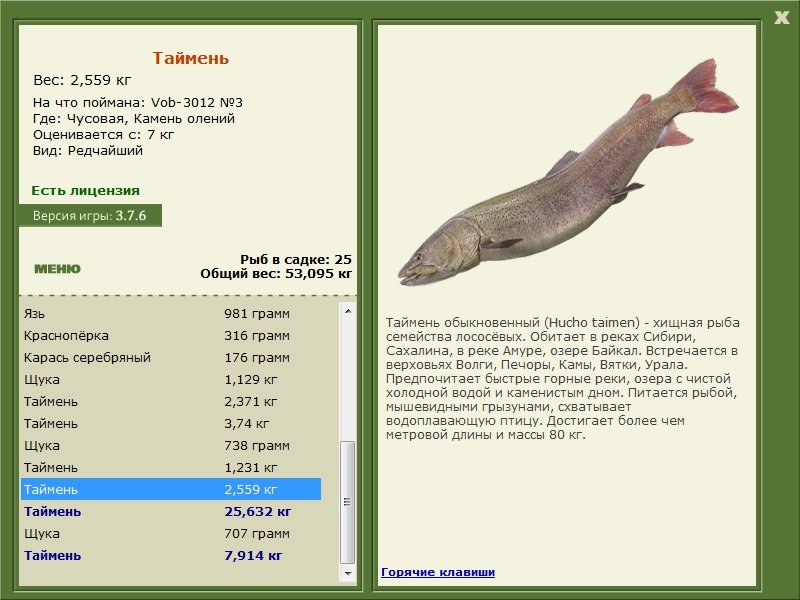Click the taimen fish picture
The image size is (800, 600).
(x=567, y=173)
